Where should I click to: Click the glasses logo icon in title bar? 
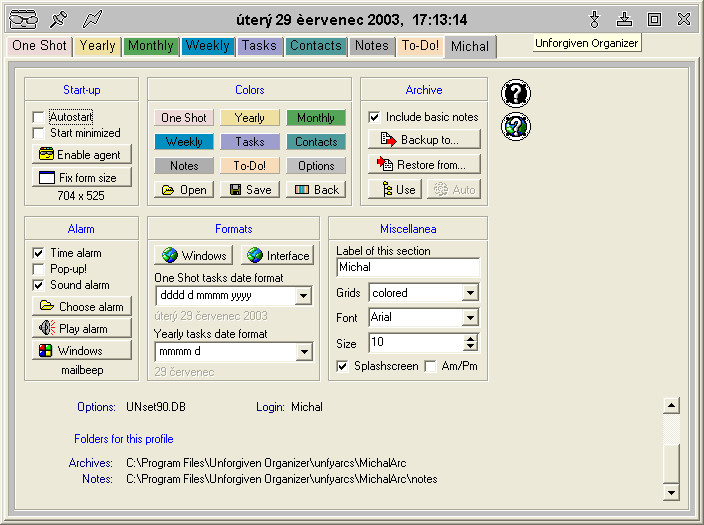[23, 19]
